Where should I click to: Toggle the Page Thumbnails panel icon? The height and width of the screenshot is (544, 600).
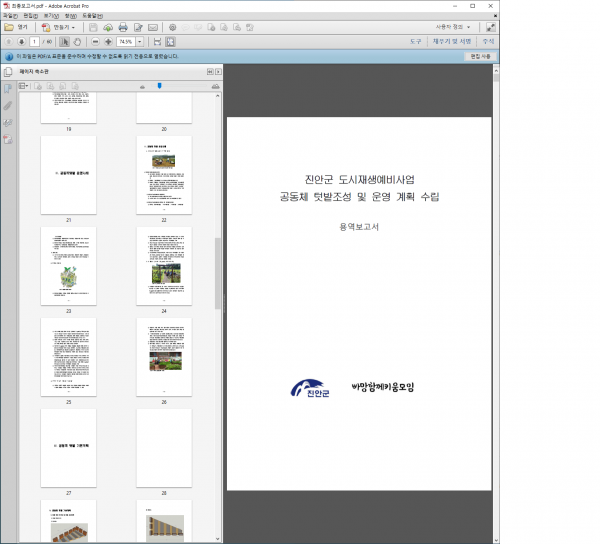pyautogui.click(x=7, y=72)
